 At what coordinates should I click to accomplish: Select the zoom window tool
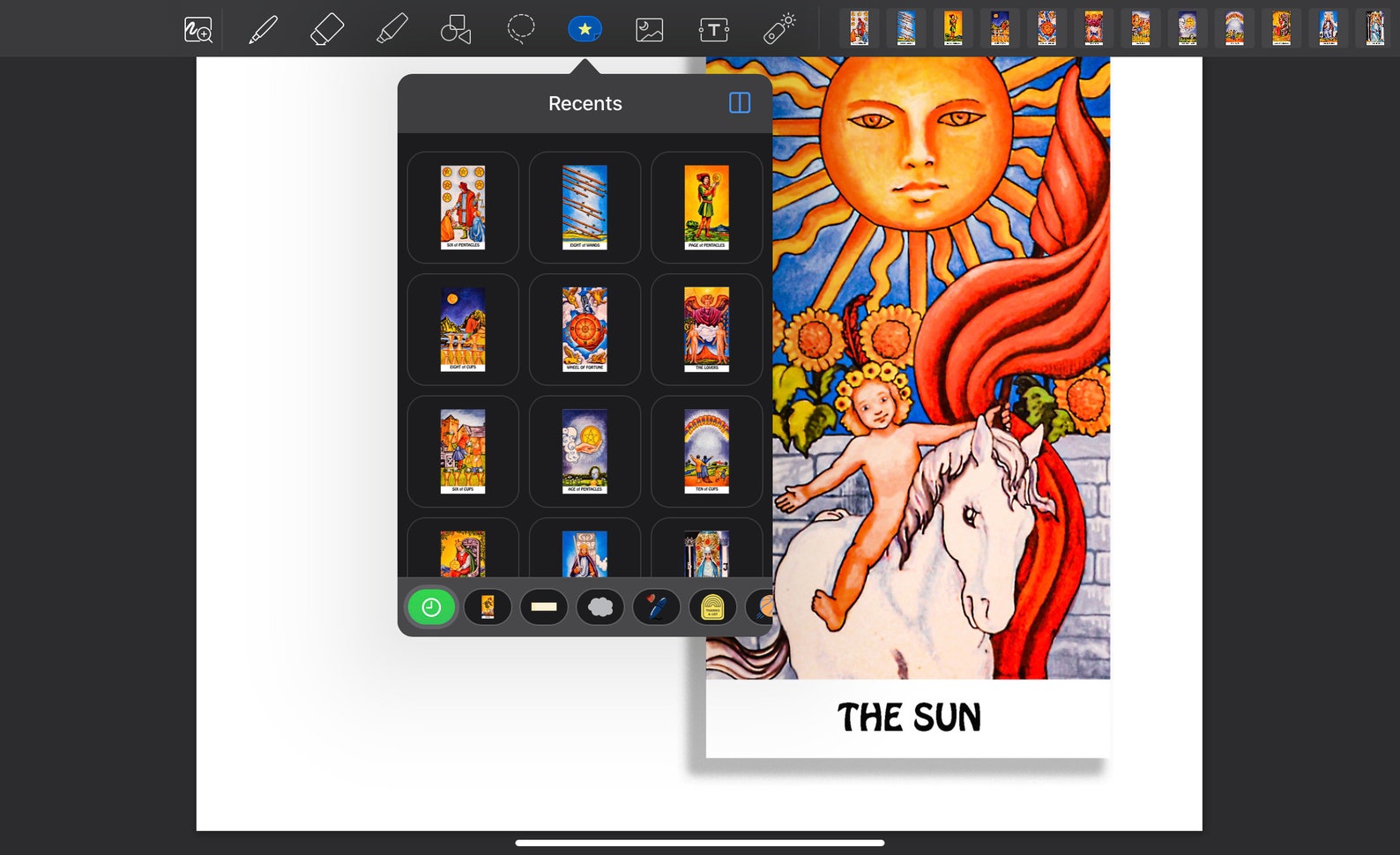[198, 29]
